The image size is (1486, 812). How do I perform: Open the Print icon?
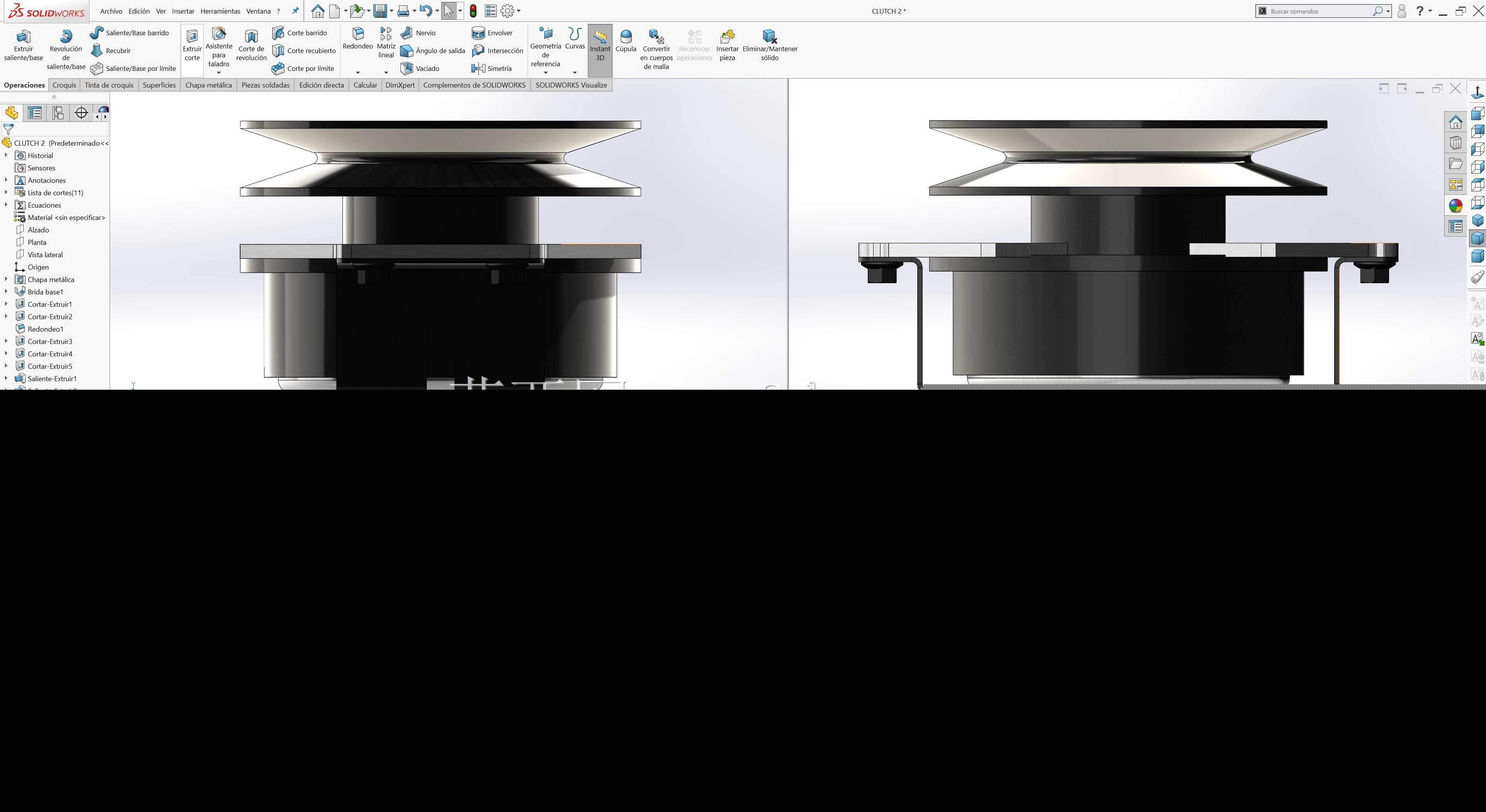(x=403, y=11)
